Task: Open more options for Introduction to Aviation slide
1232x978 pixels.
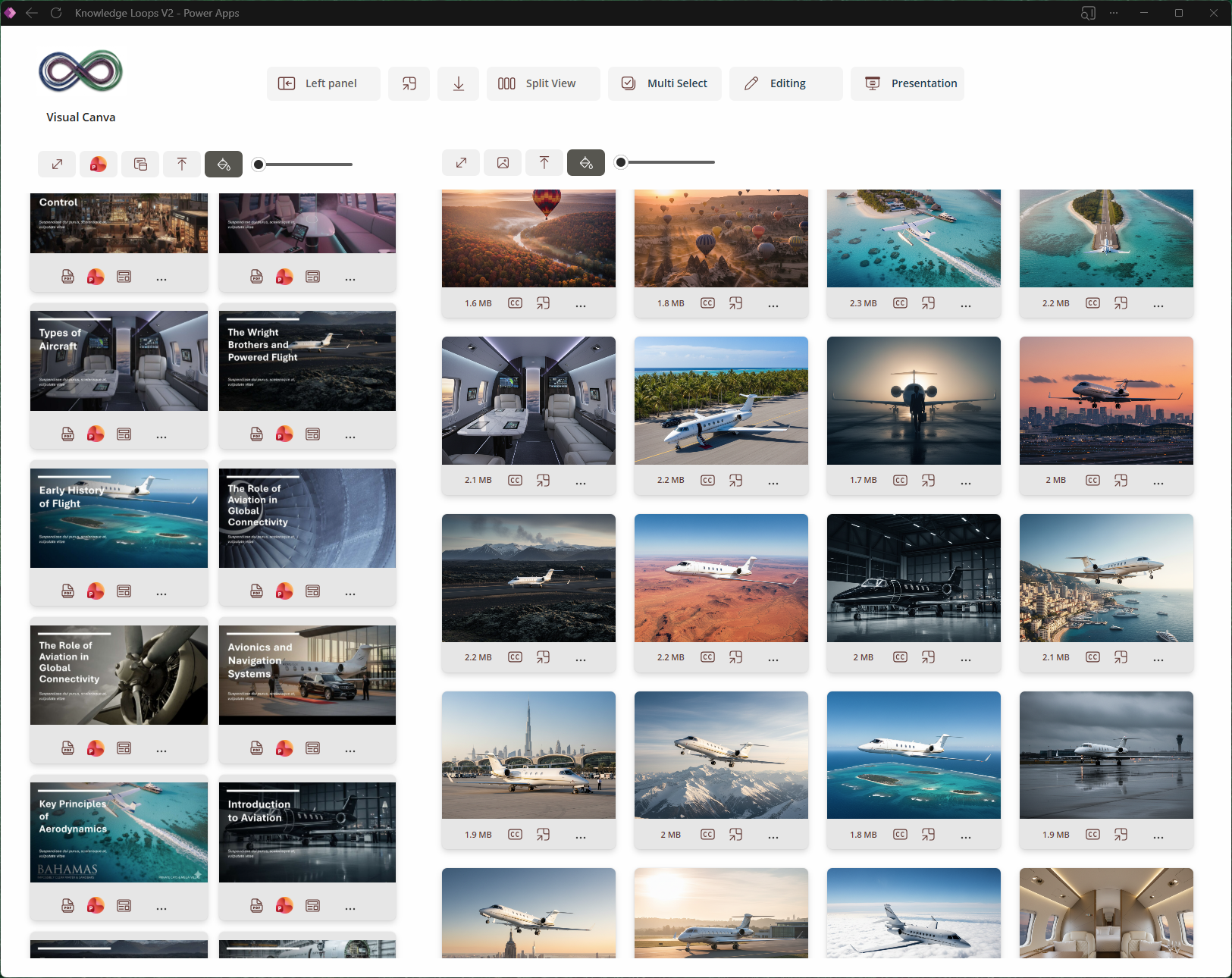Action: tap(350, 908)
